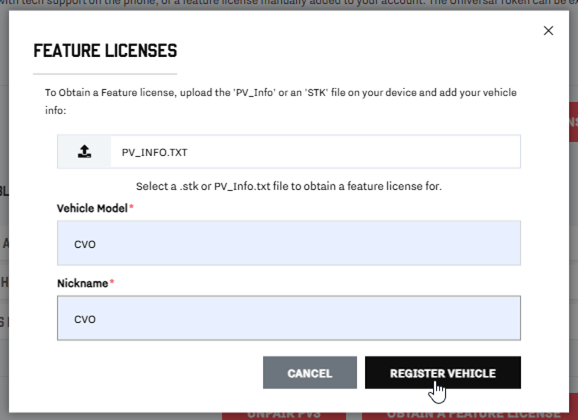Click the 'Select a .stk or PV_Info.txt' hint

pos(289,186)
